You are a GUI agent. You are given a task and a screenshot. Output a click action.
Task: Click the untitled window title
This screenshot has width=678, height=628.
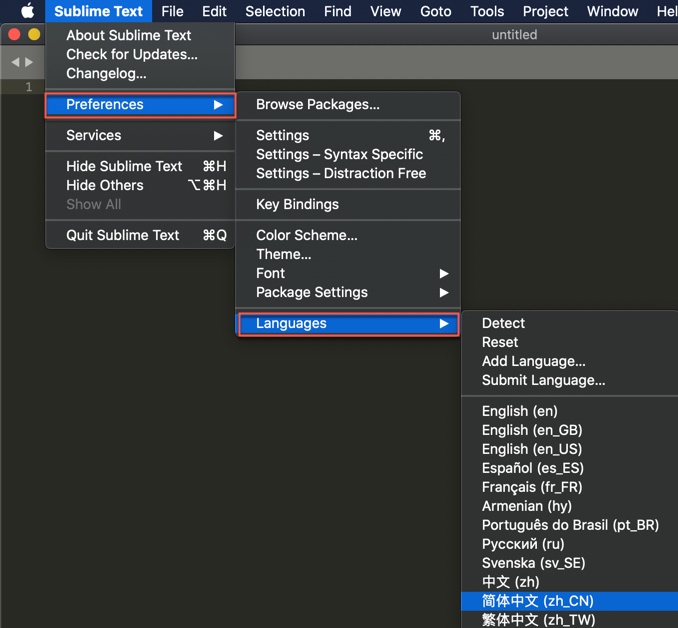(514, 35)
